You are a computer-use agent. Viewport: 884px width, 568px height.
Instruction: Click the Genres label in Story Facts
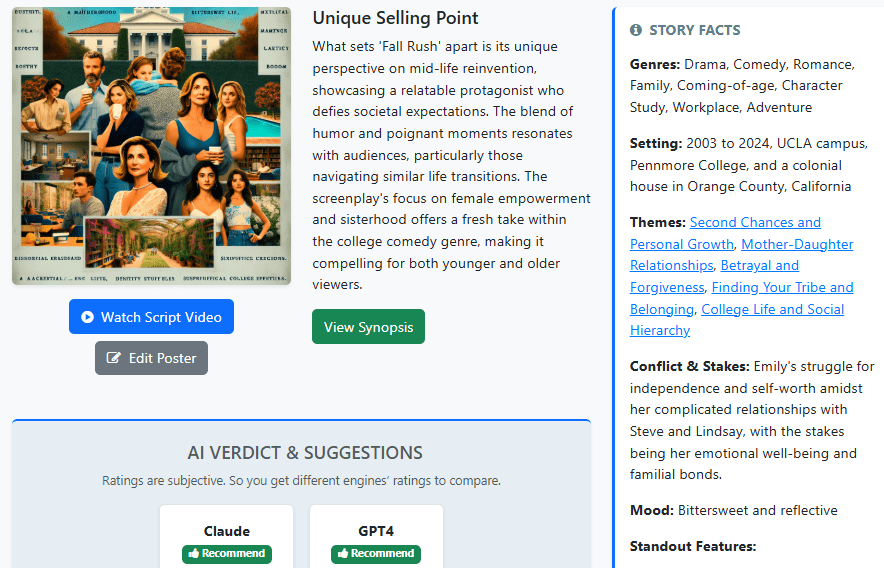pos(655,64)
